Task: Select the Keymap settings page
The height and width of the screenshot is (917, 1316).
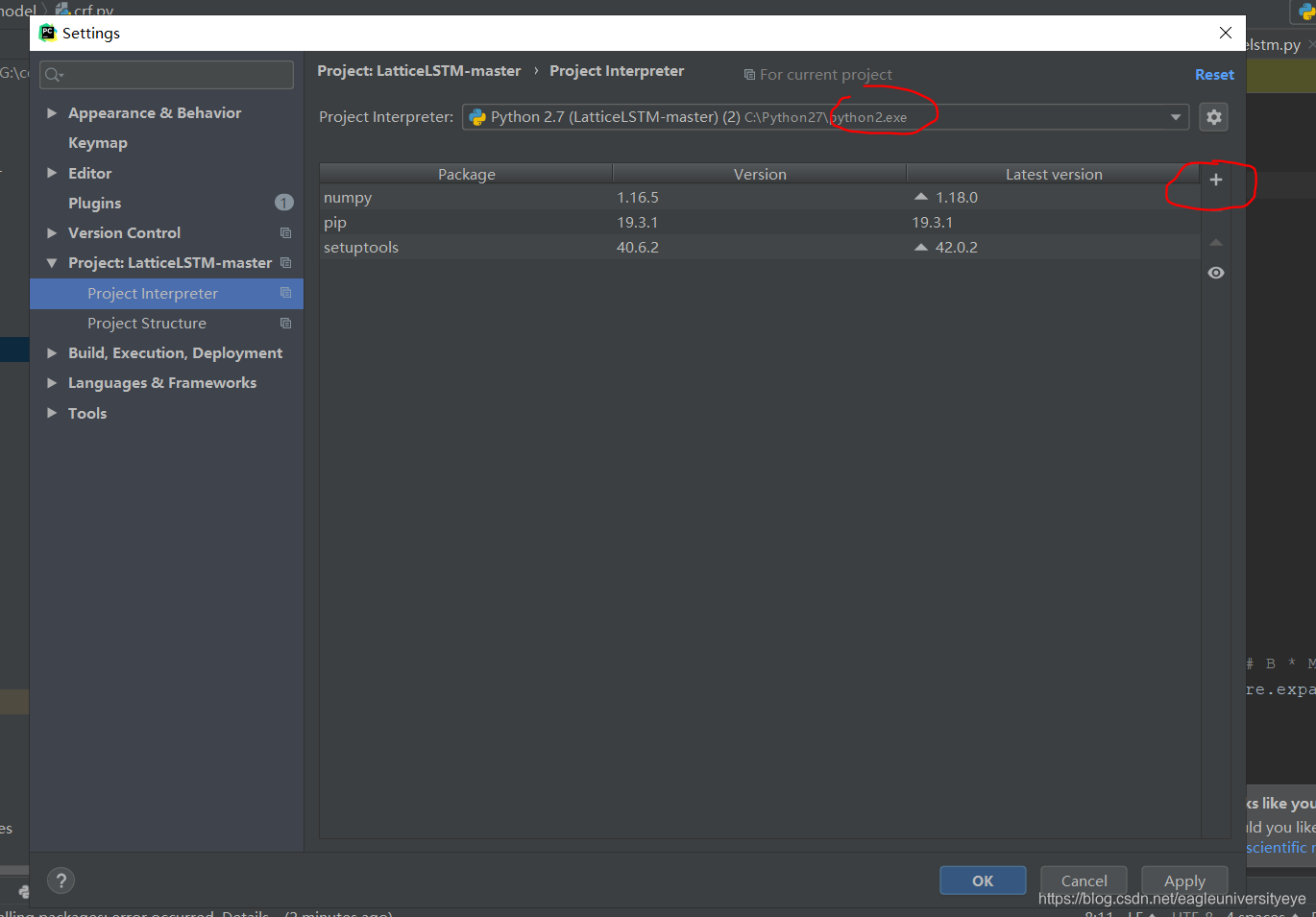Action: (x=98, y=143)
